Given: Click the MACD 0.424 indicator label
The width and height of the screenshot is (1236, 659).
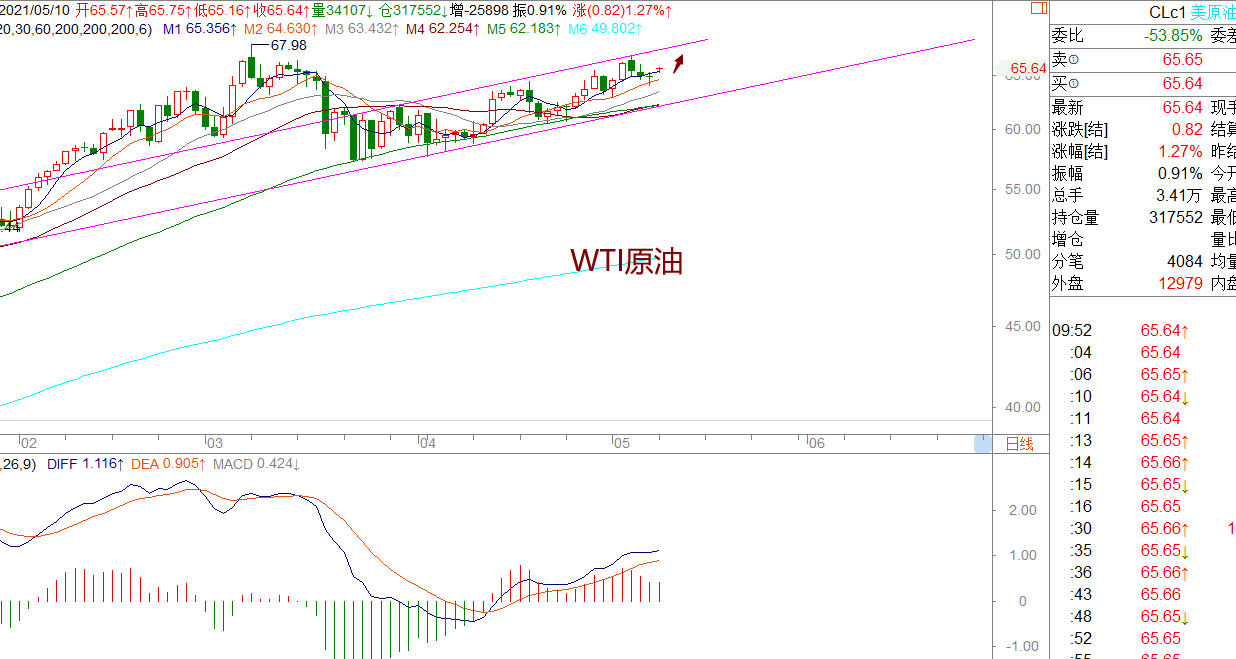Looking at the screenshot, I should (x=257, y=464).
